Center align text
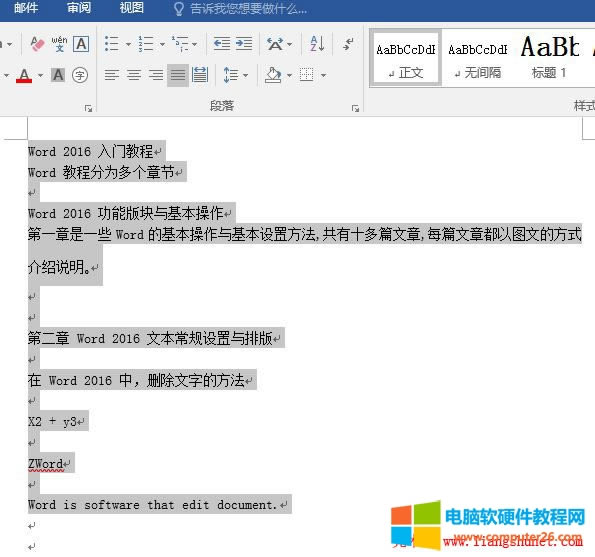The width and height of the screenshot is (595, 557). tap(134, 75)
